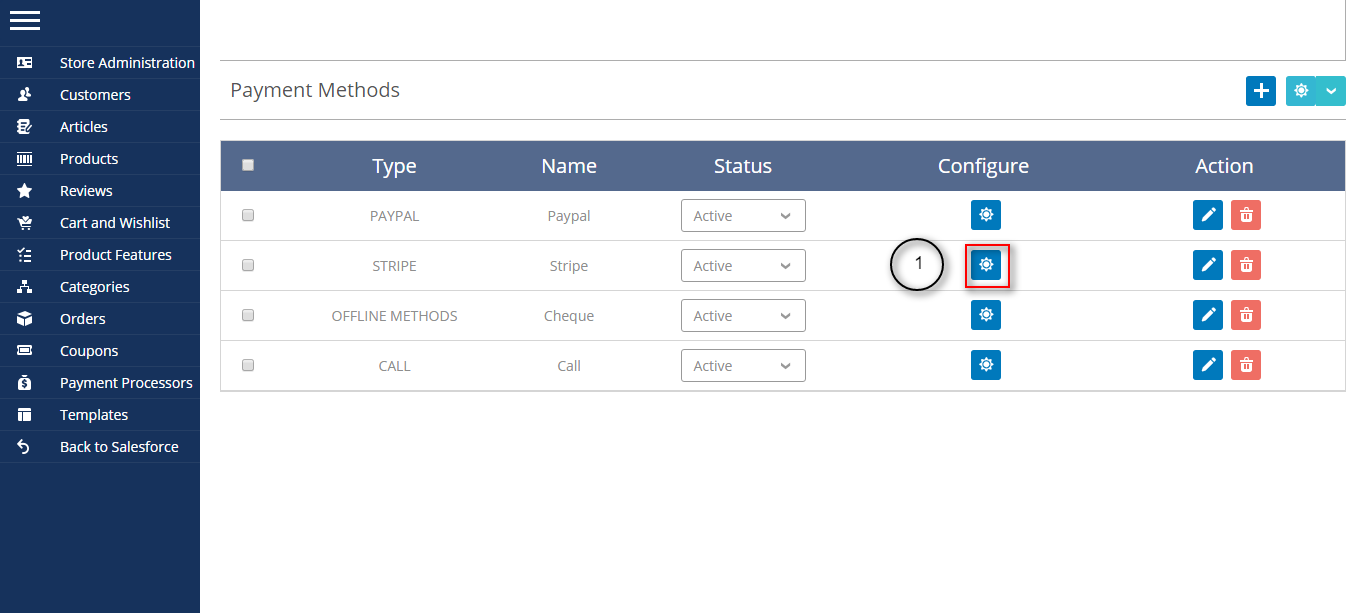The image size is (1366, 613).
Task: Edit the Cheque payment method
Action: [x=1208, y=315]
